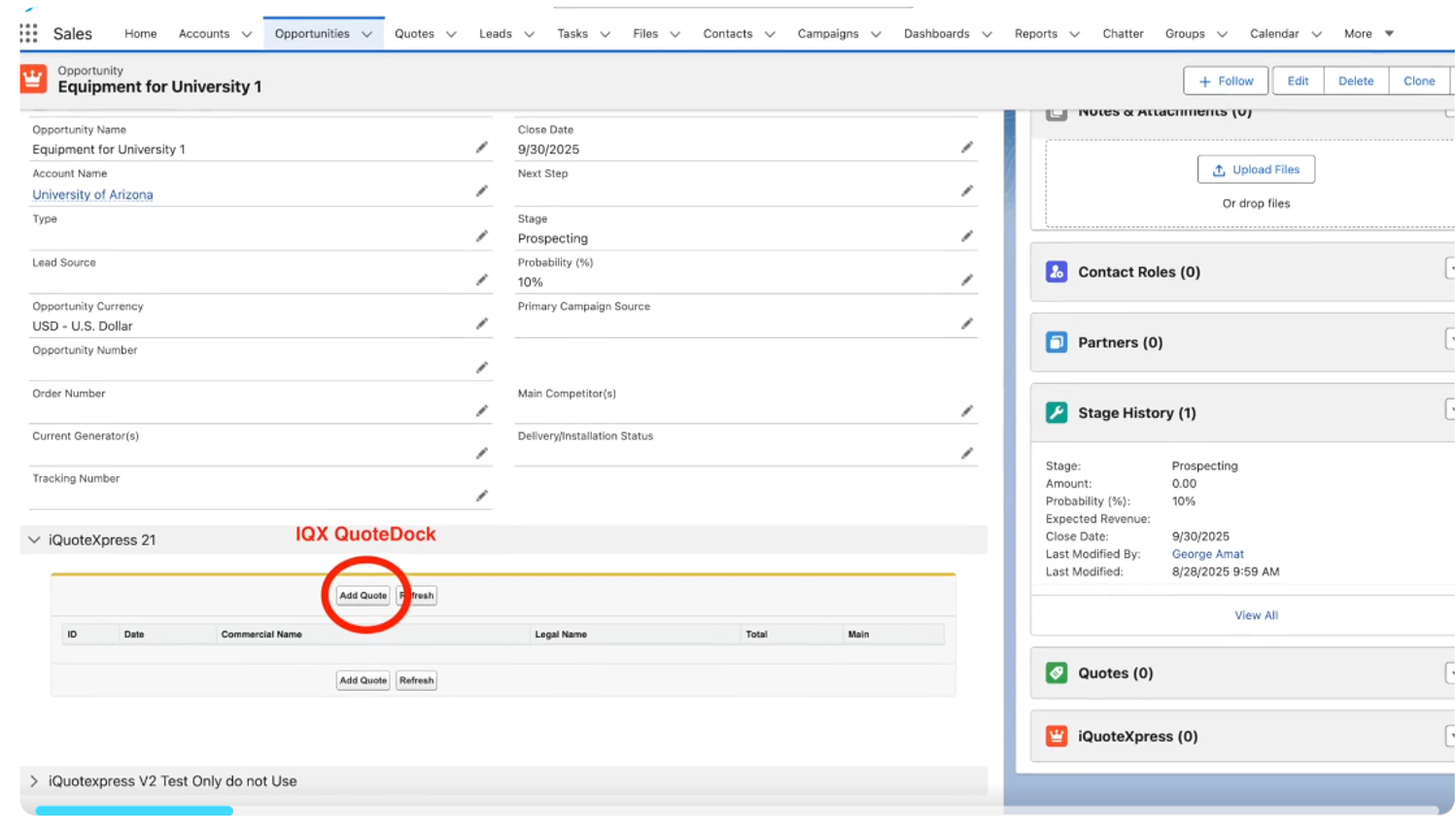The height and width of the screenshot is (826, 1456).
Task: Click the Quotes (0) related list title
Action: (1115, 672)
